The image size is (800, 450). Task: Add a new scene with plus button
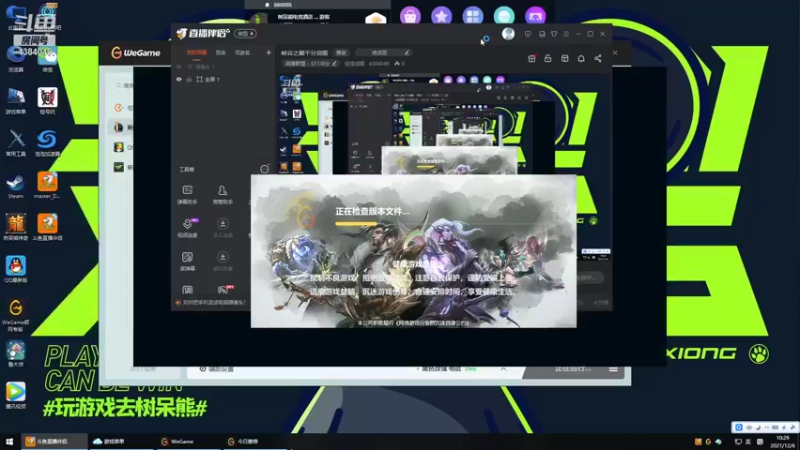268,53
